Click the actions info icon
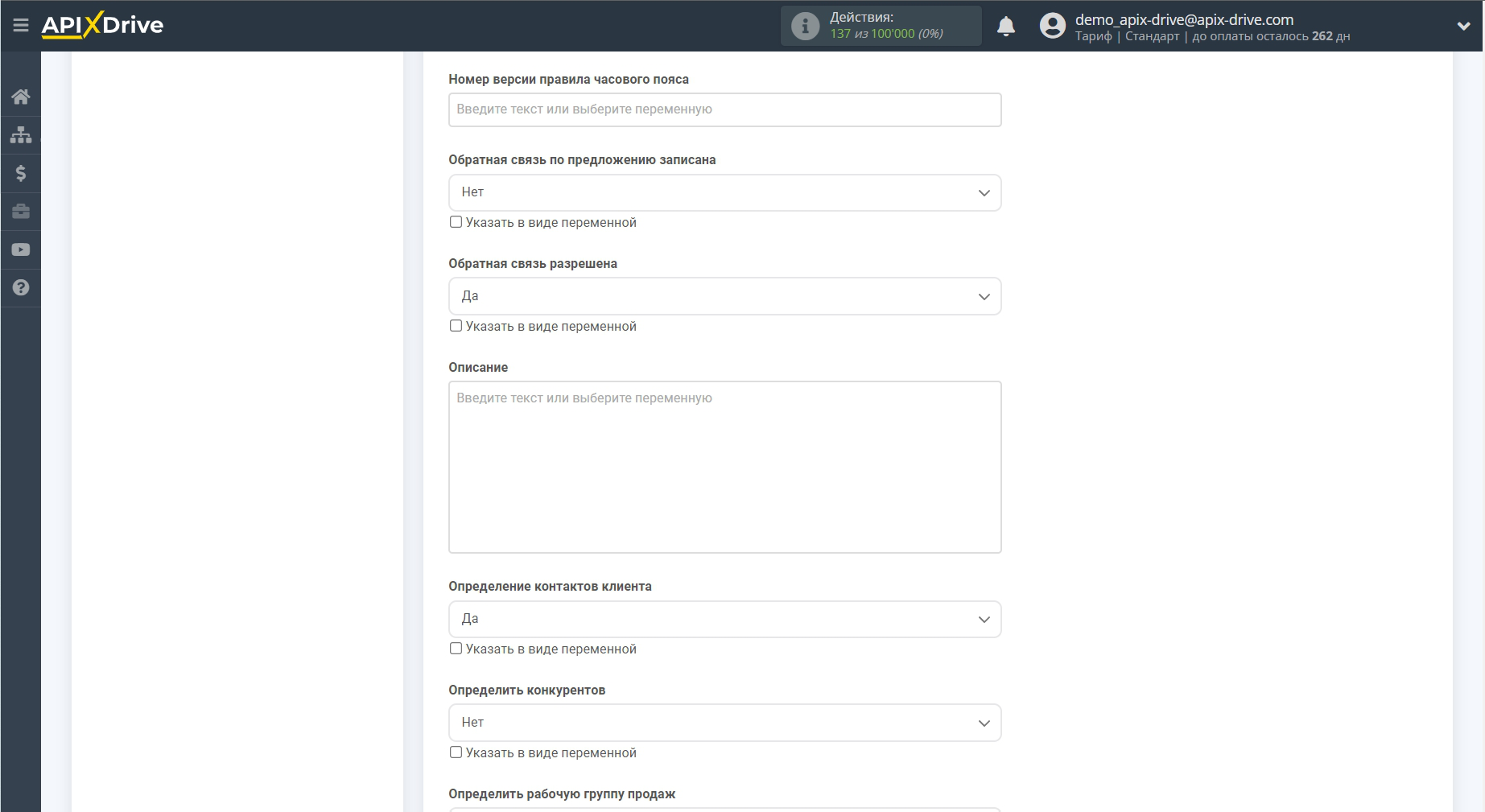This screenshot has width=1485, height=812. pyautogui.click(x=805, y=26)
